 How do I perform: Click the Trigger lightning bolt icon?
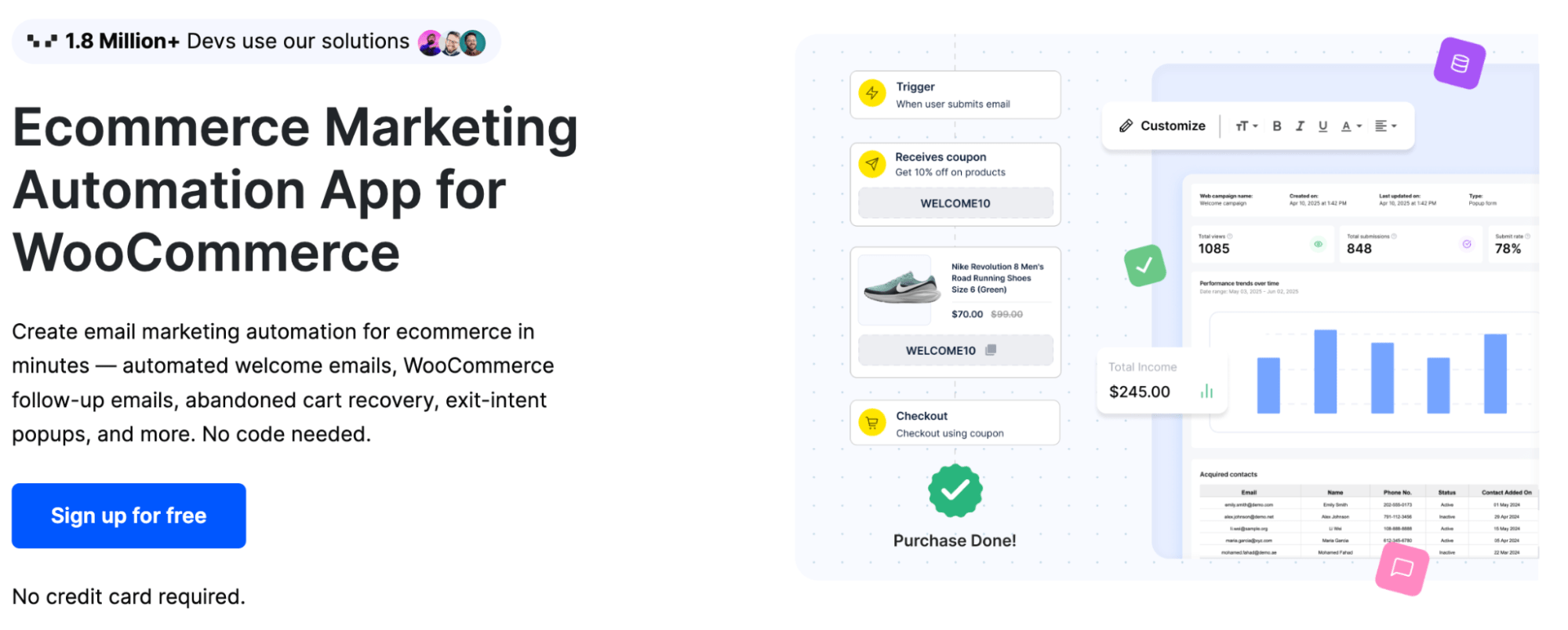[872, 93]
